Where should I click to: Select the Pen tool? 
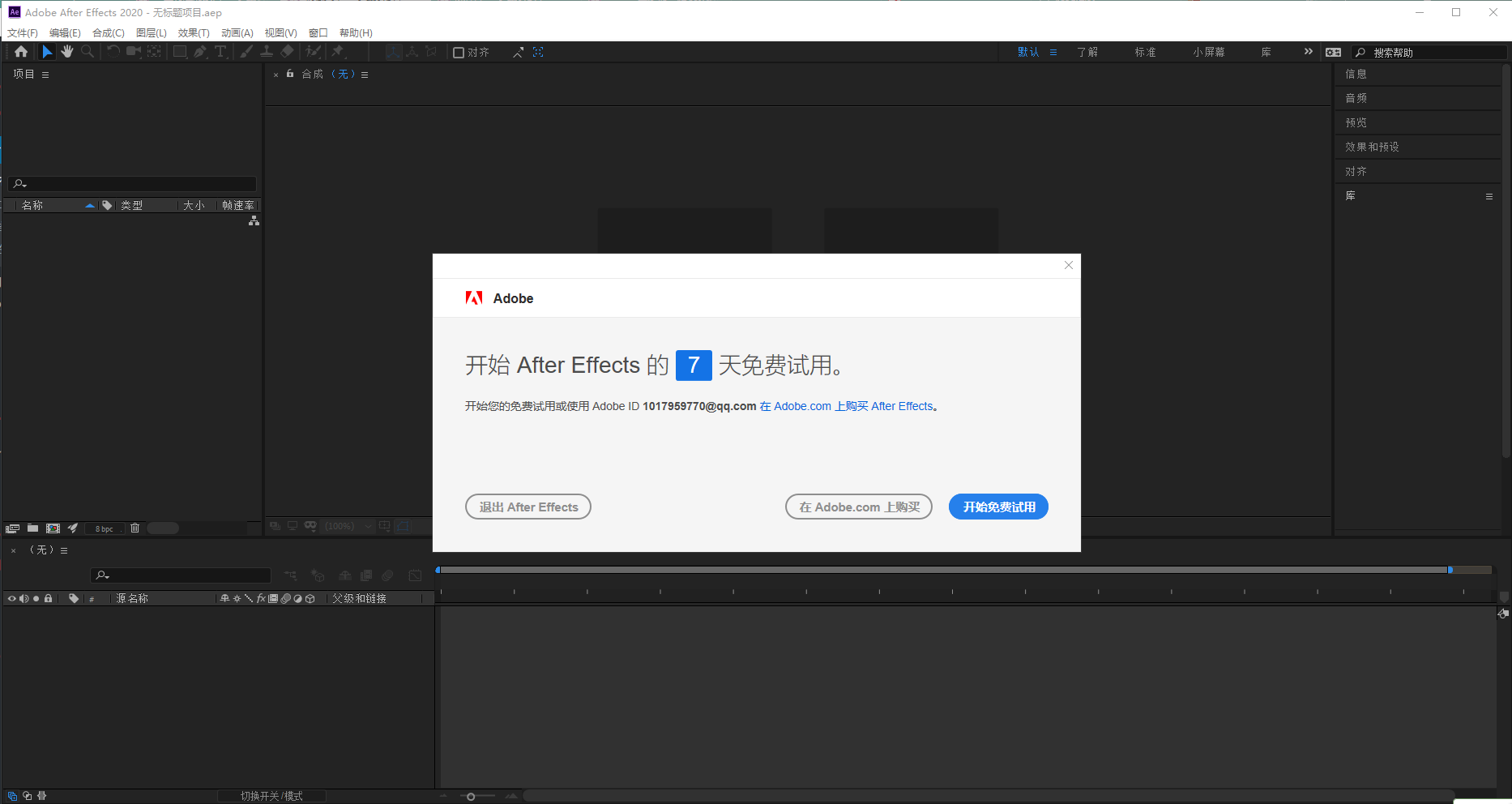[200, 52]
